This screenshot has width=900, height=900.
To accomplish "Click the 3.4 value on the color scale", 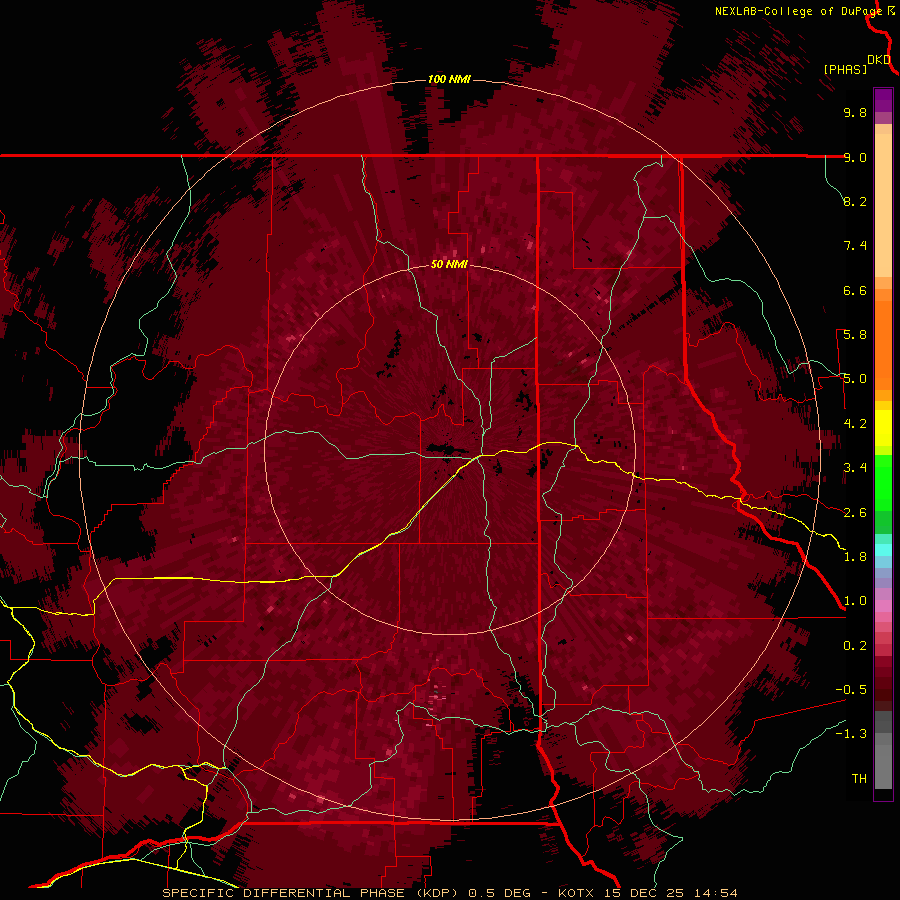I will [x=855, y=468].
